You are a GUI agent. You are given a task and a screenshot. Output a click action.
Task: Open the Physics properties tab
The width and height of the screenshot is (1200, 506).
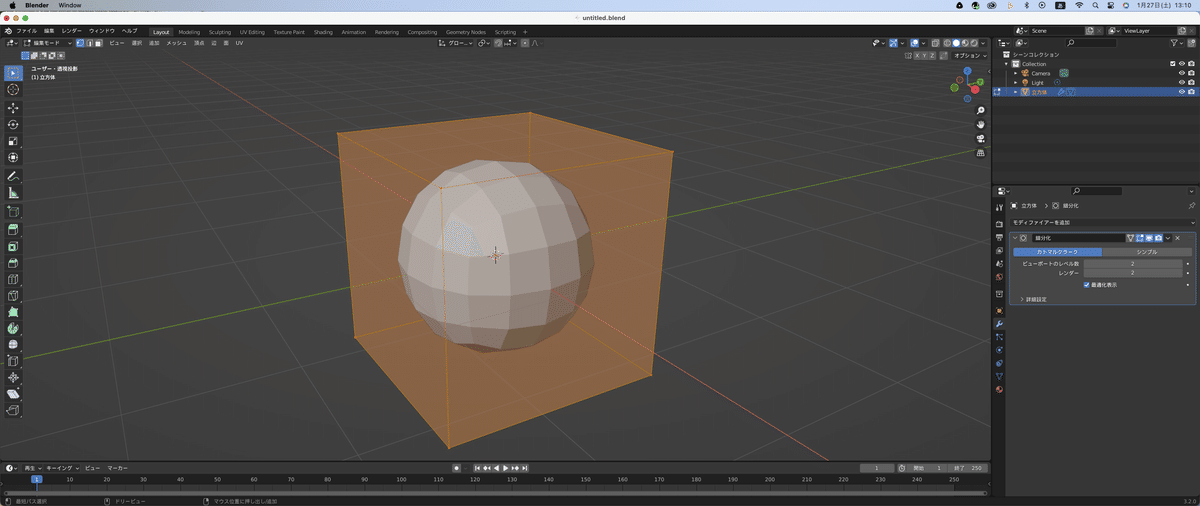coord(999,350)
